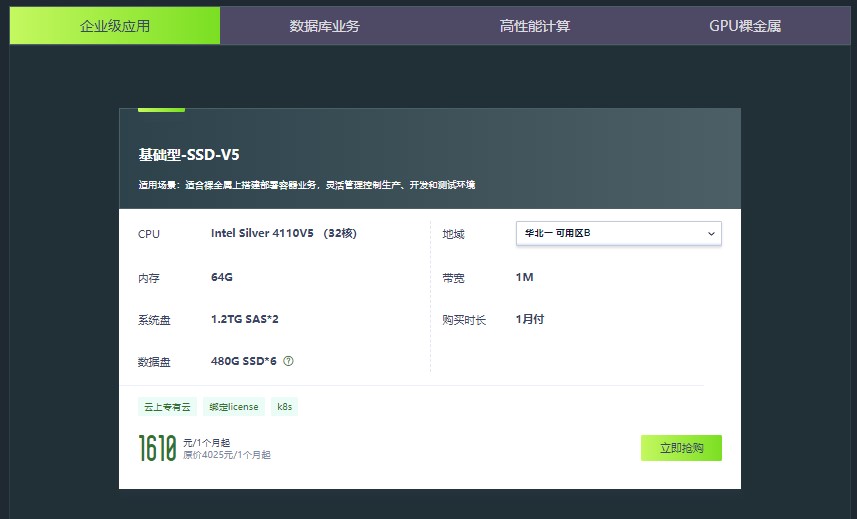857x519 pixels.
Task: Click the 购买时长 label
Action: [464, 320]
